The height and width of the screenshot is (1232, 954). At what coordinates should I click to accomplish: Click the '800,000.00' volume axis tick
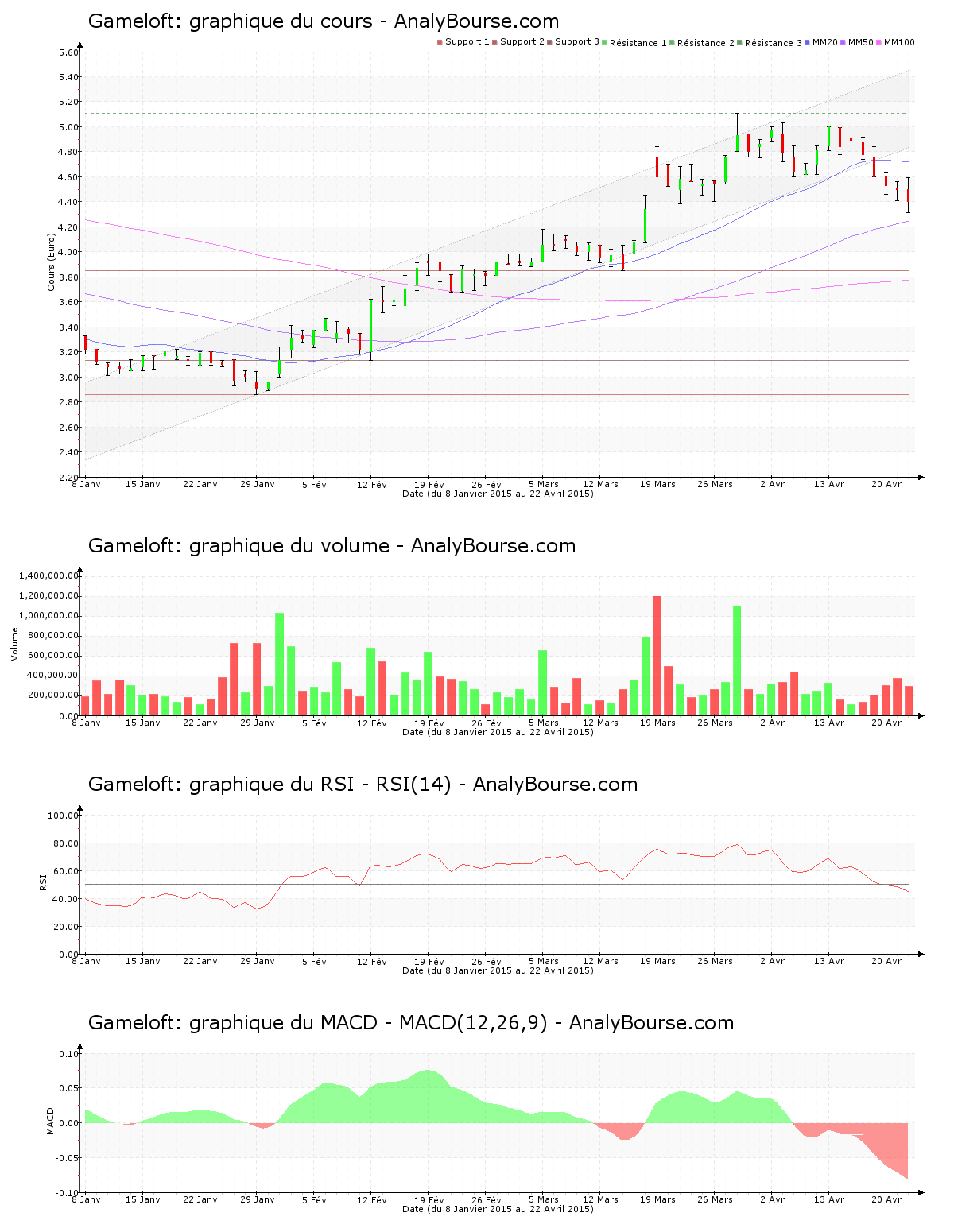(x=54, y=636)
